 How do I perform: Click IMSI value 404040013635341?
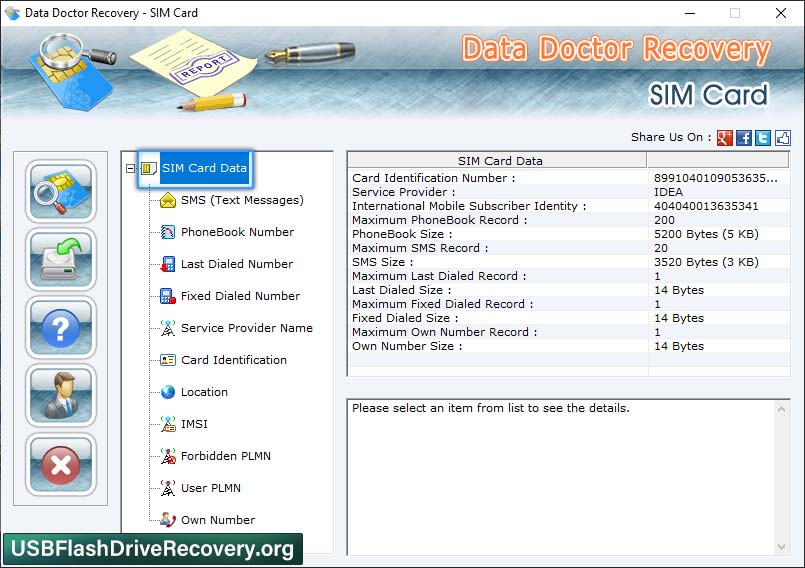(x=706, y=206)
